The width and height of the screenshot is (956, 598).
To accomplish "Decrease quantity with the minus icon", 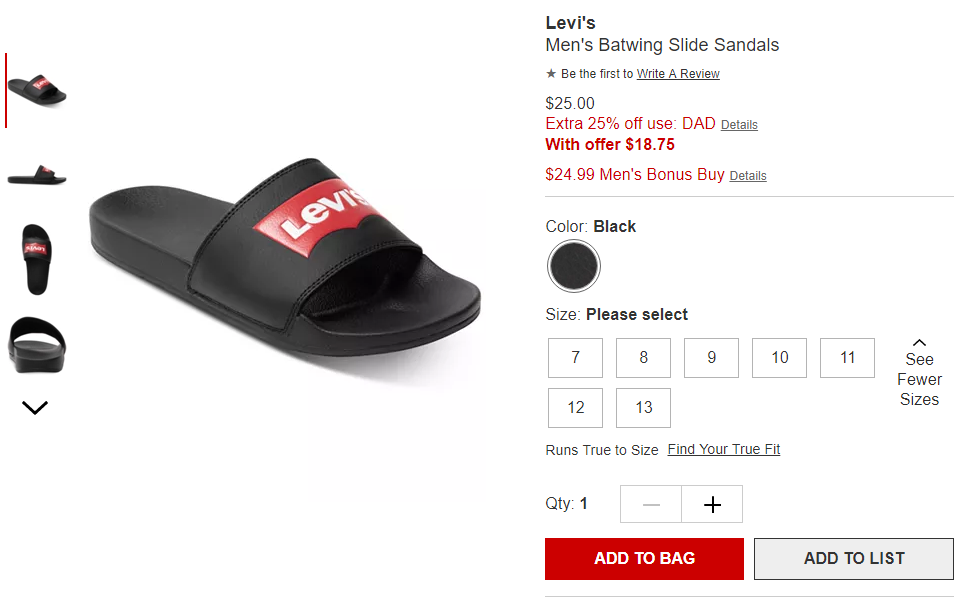I will 651,504.
